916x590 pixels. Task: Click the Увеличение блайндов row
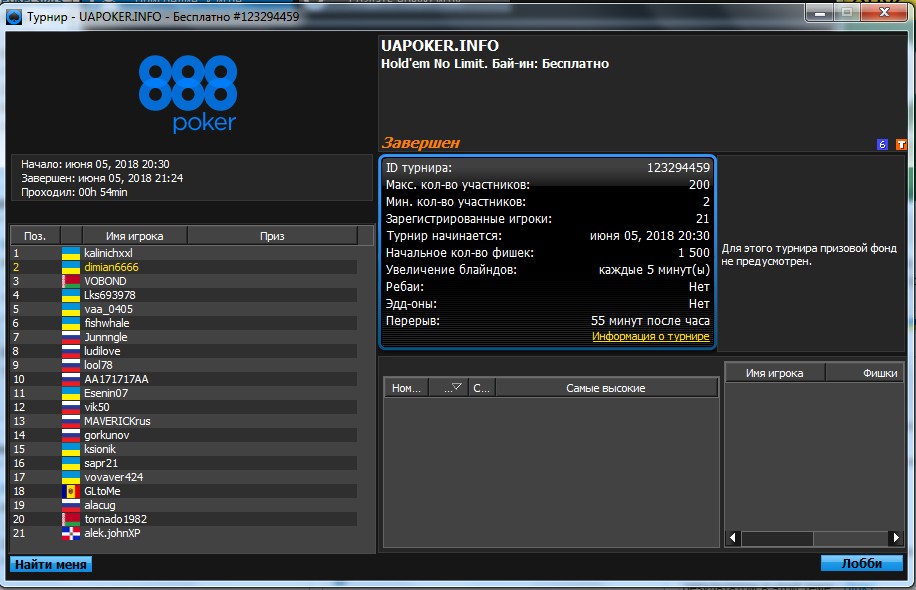pos(547,270)
